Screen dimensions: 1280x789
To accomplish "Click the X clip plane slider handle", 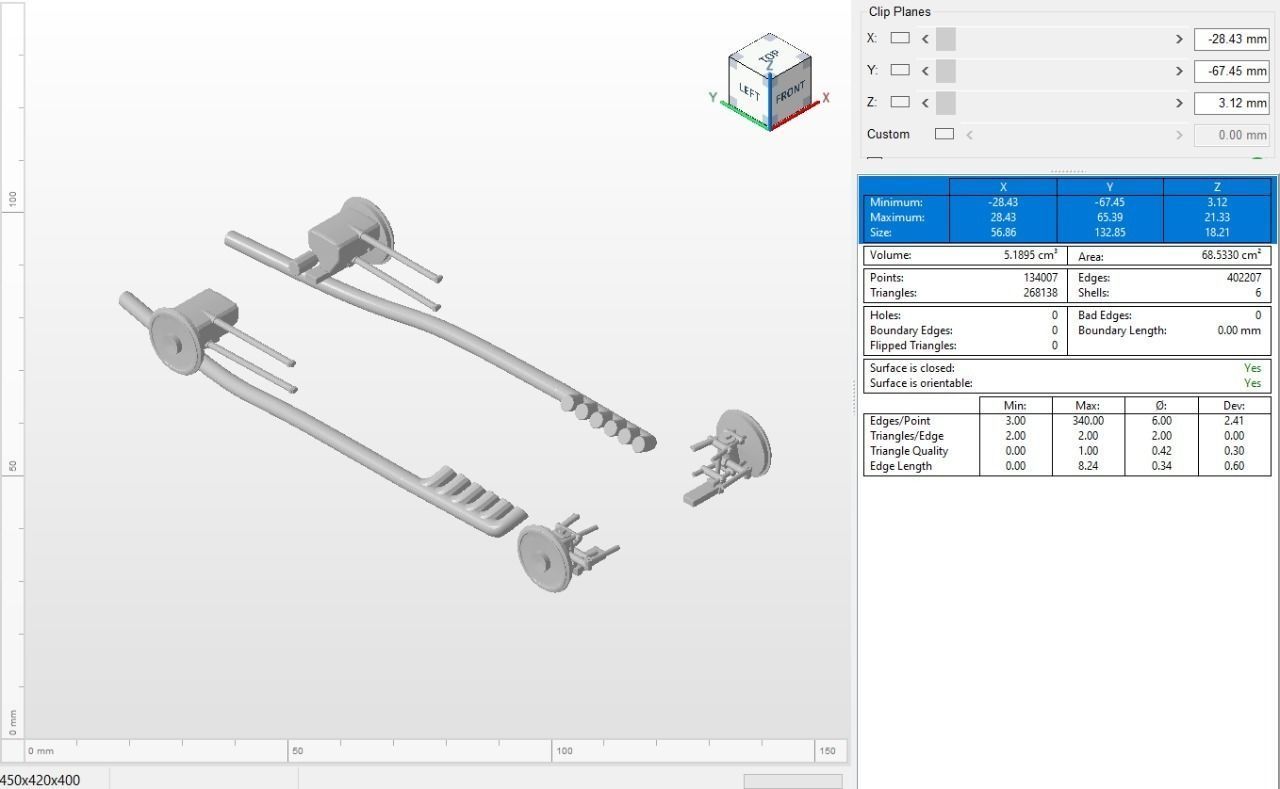I will tap(946, 39).
